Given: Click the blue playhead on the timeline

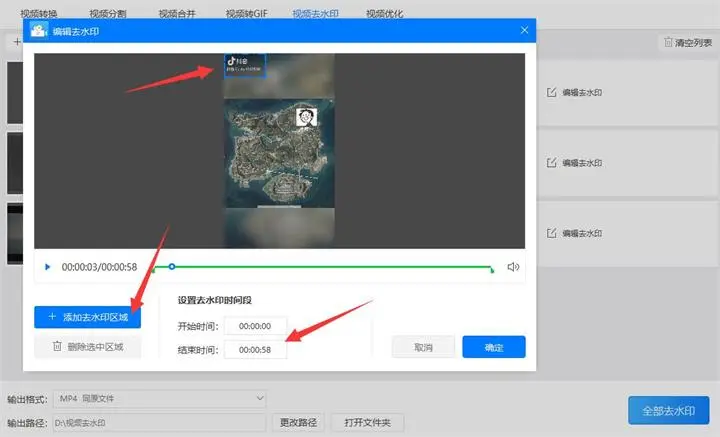Looking at the screenshot, I should click(172, 266).
